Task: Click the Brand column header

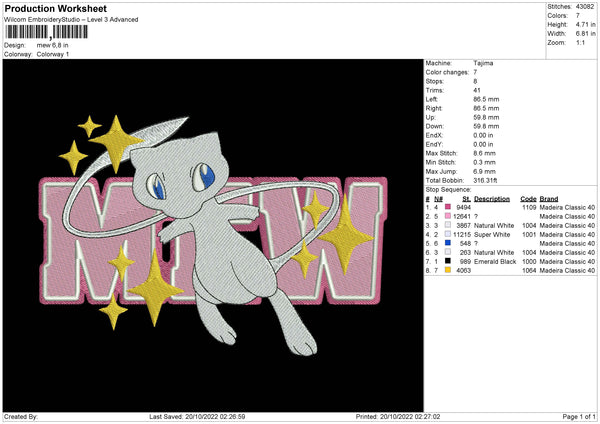Action: tap(549, 199)
